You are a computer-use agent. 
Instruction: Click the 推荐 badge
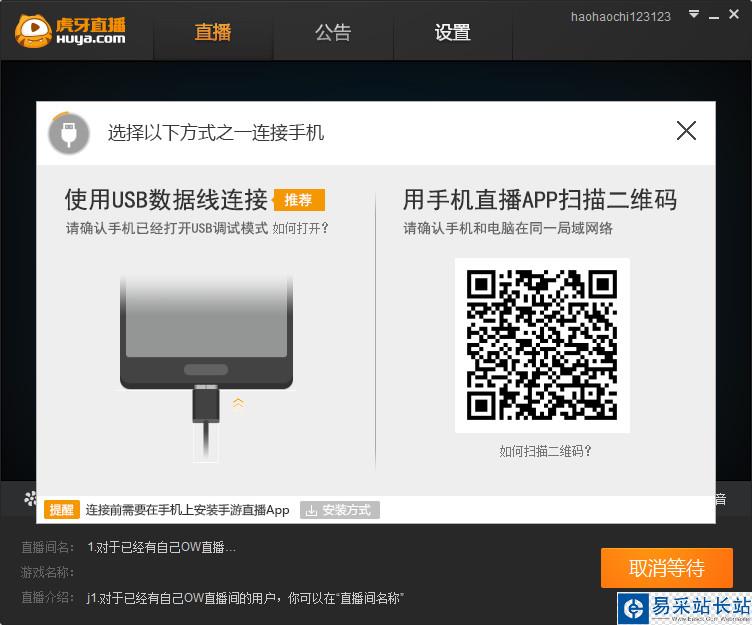click(299, 200)
